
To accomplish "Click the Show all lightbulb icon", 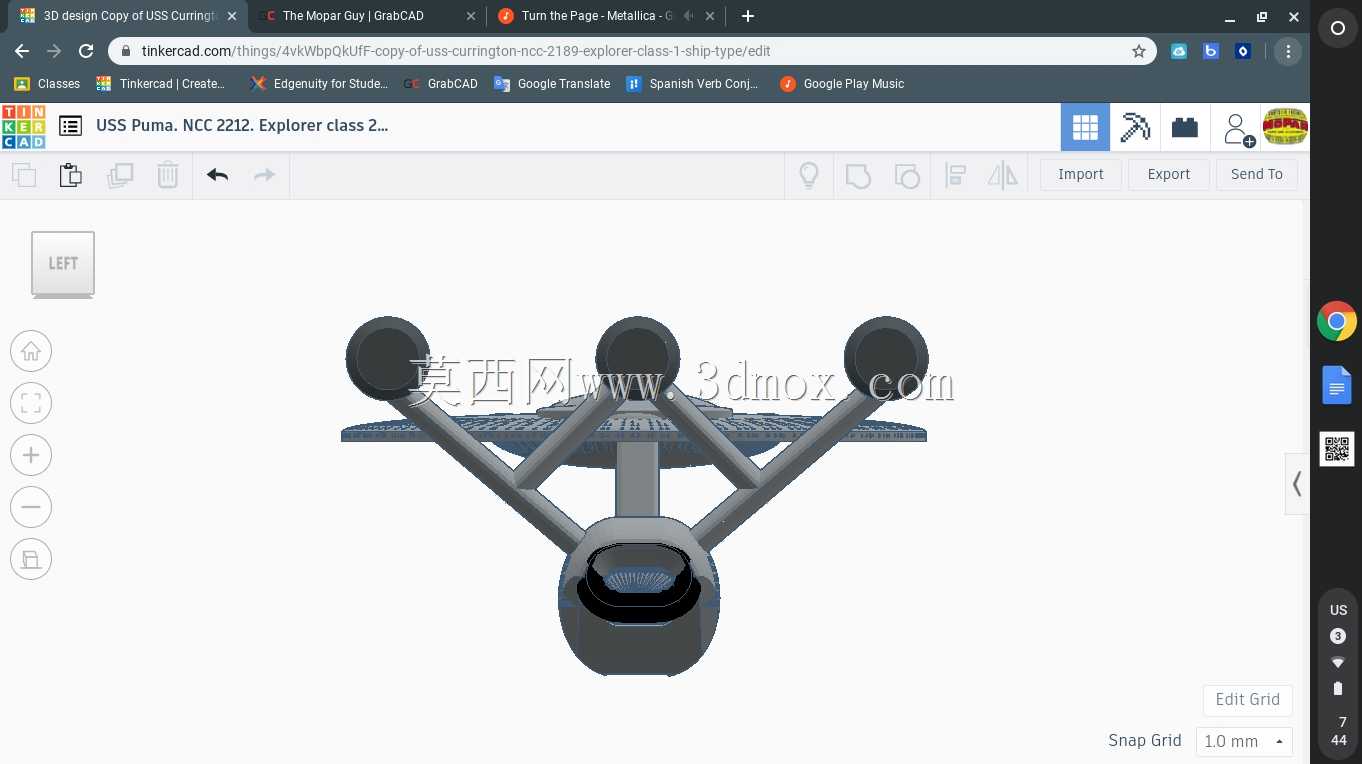I will point(809,175).
